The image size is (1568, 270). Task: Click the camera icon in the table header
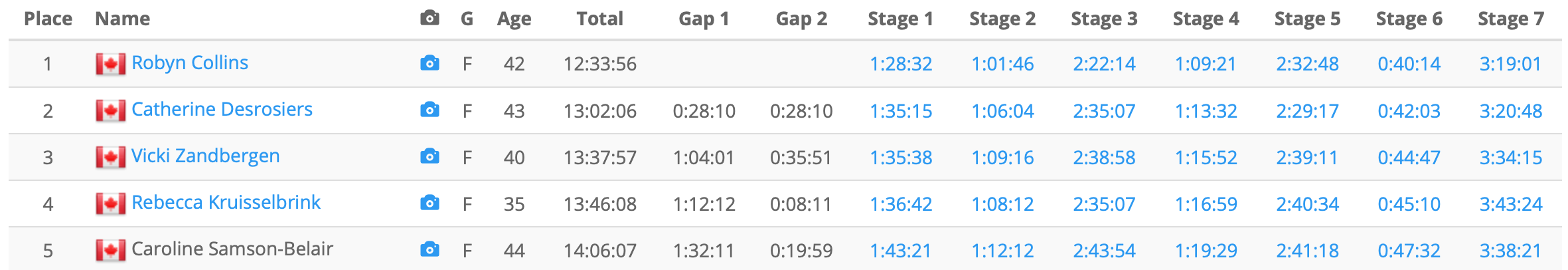430,18
